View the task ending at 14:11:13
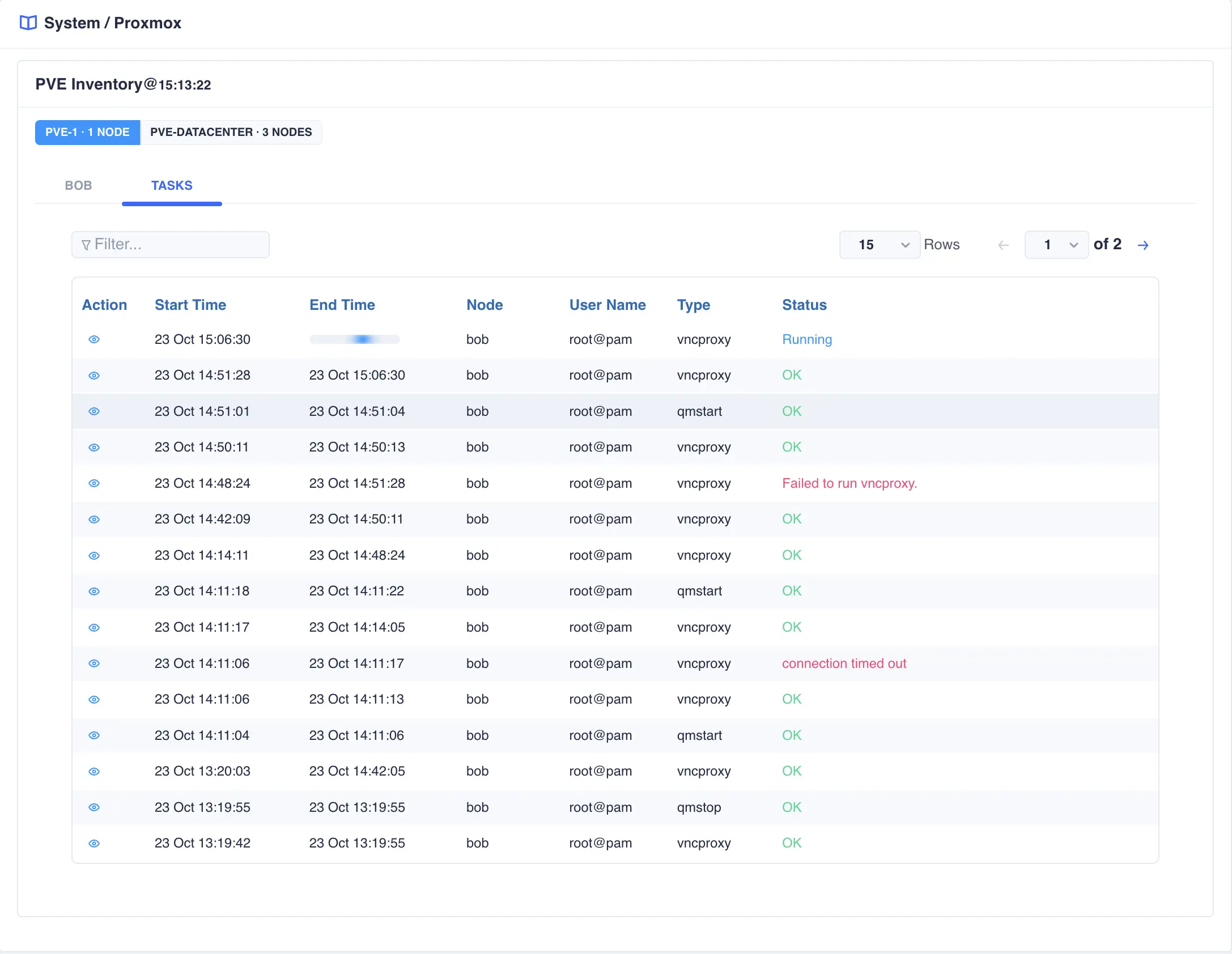 94,700
